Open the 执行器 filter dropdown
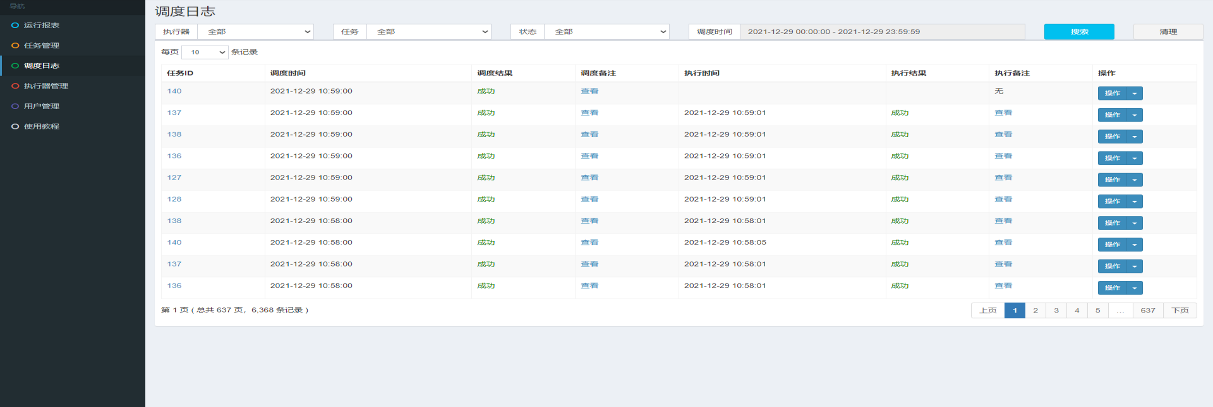Viewport: 1213px width, 407px height. (254, 32)
